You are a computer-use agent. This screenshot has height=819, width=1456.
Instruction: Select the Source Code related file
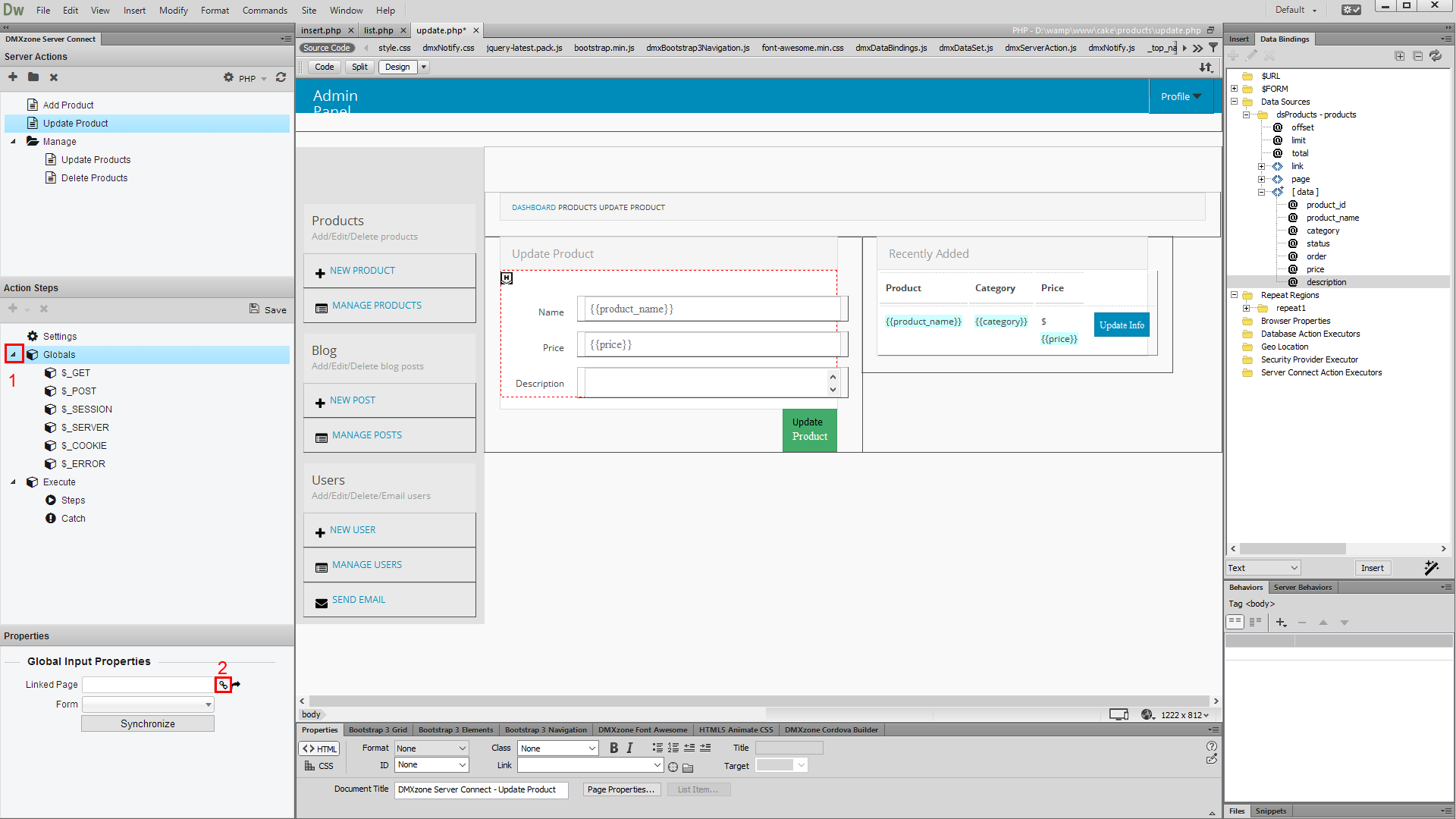327,48
